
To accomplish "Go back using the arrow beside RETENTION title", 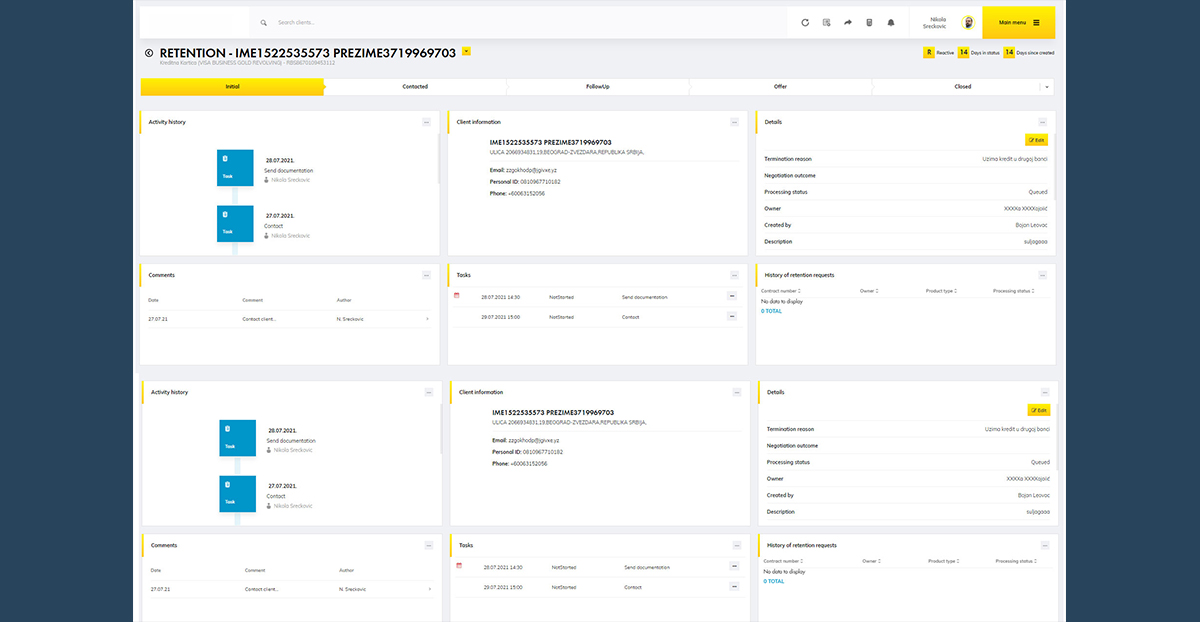I will click(x=149, y=52).
